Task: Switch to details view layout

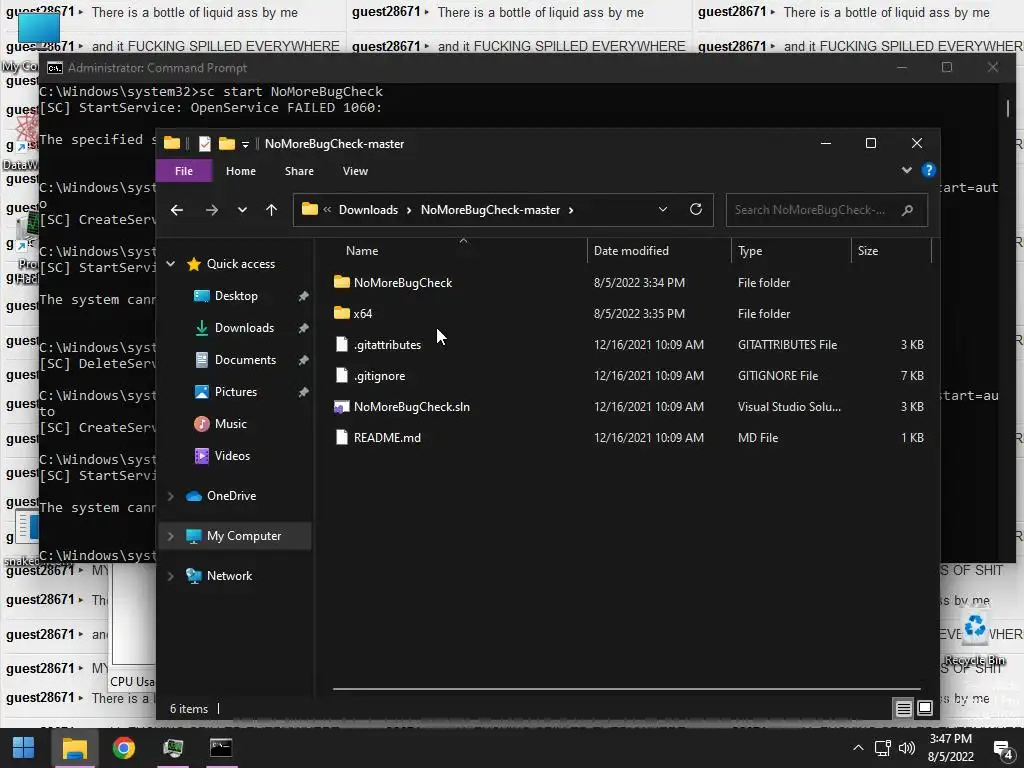Action: (904, 708)
